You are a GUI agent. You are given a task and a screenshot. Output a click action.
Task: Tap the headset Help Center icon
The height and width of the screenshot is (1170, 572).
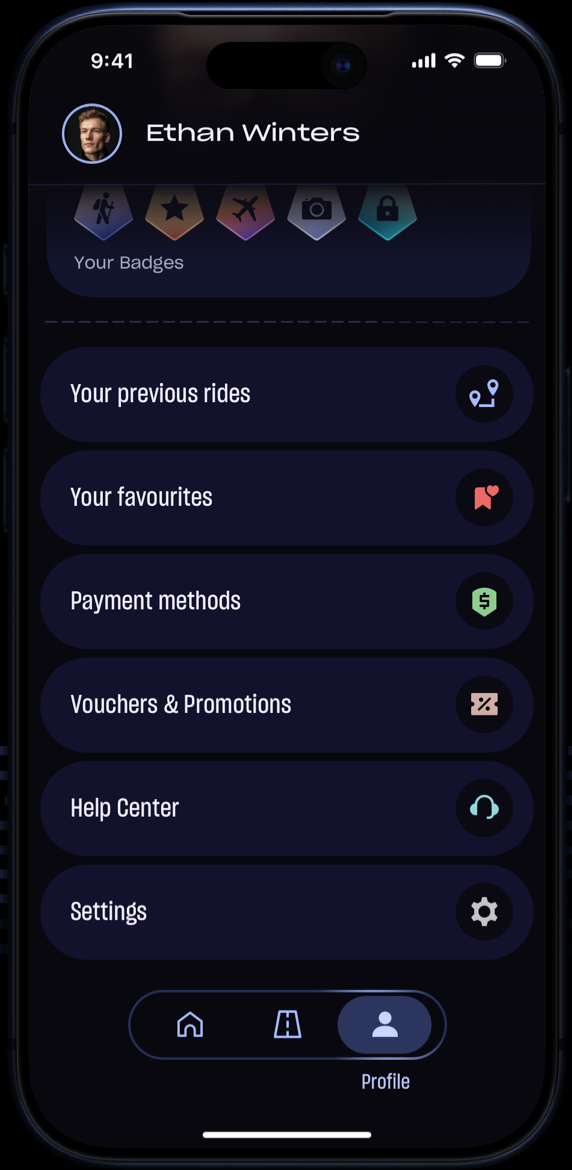(484, 808)
